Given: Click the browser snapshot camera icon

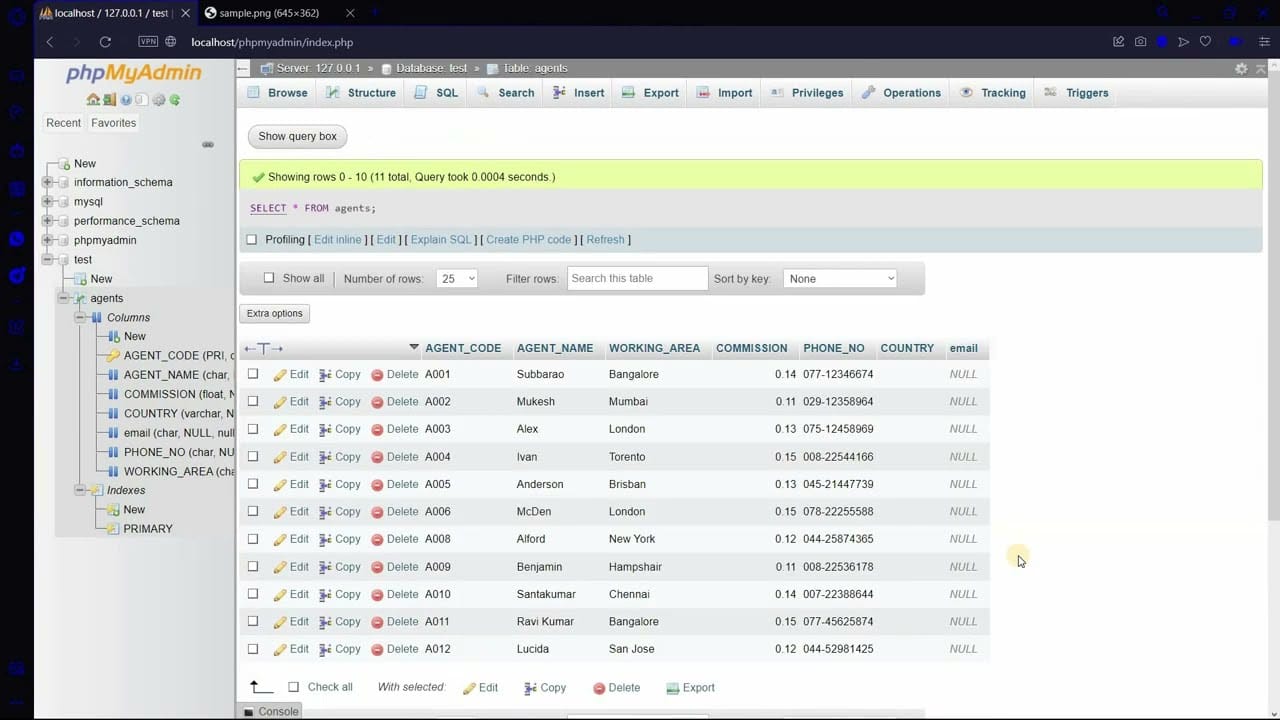Looking at the screenshot, I should coord(1140,42).
